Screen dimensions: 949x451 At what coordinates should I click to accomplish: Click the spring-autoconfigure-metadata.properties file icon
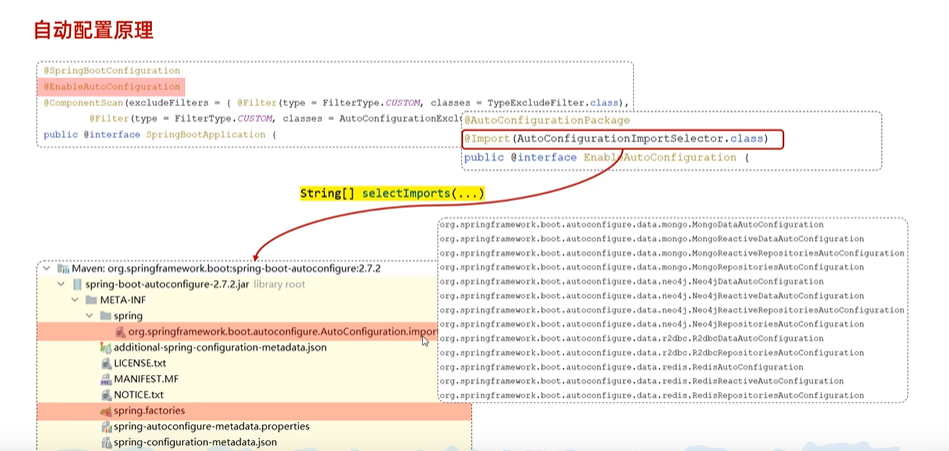(x=107, y=426)
